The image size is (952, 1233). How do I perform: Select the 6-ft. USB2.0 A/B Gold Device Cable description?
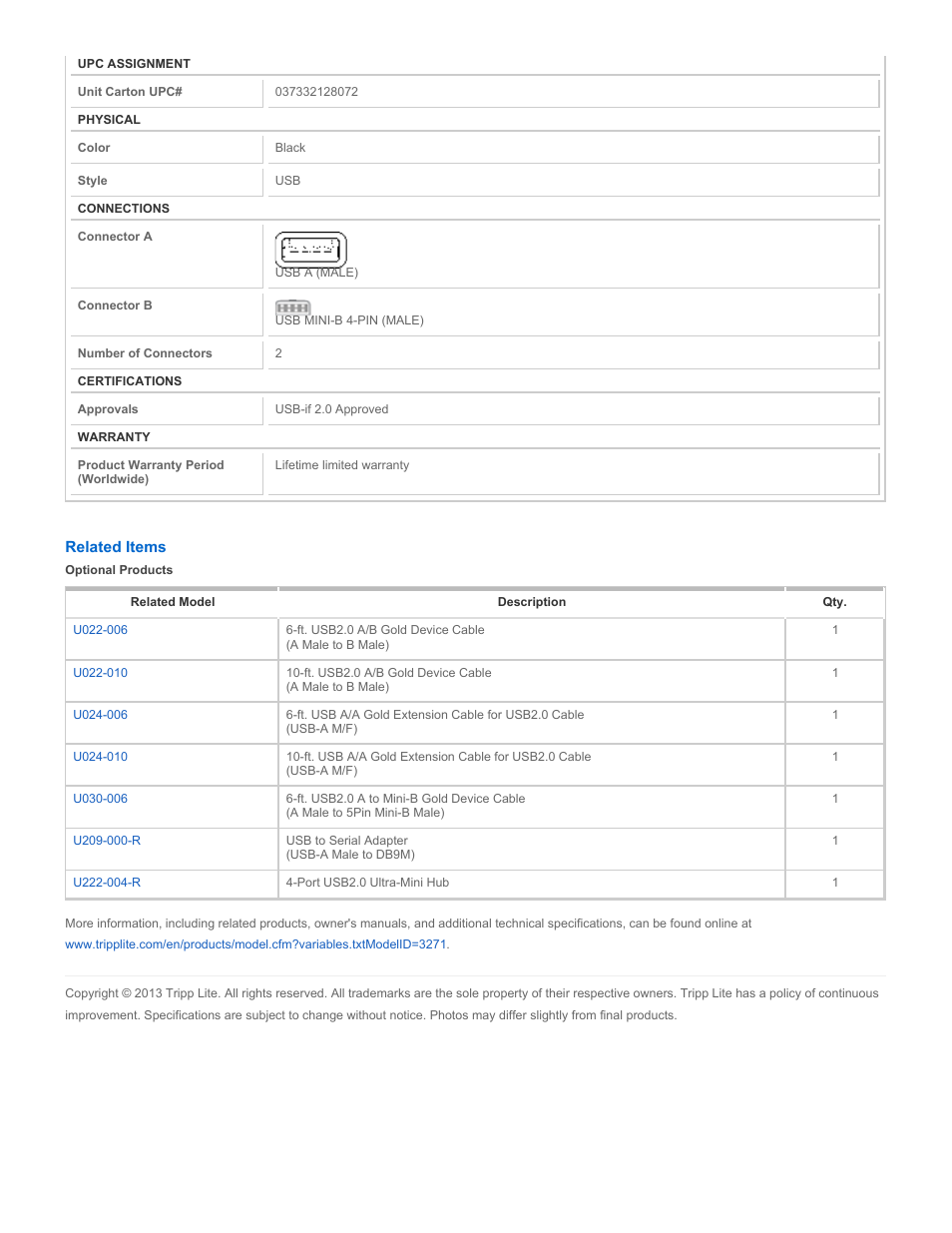[385, 637]
